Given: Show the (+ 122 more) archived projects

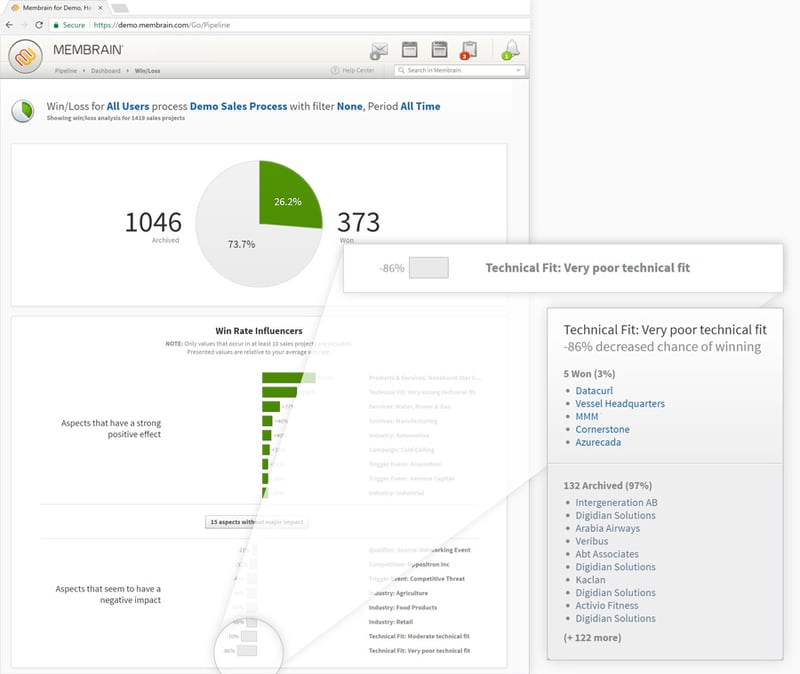Looking at the screenshot, I should pyautogui.click(x=592, y=638).
